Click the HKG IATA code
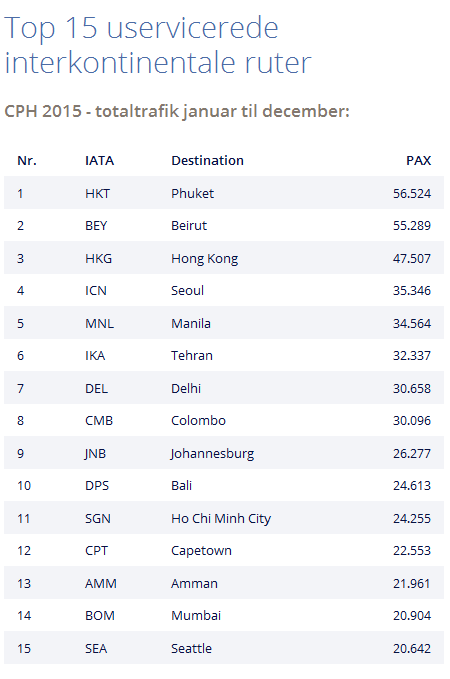Viewport: 450px width, 679px height. pyautogui.click(x=98, y=259)
